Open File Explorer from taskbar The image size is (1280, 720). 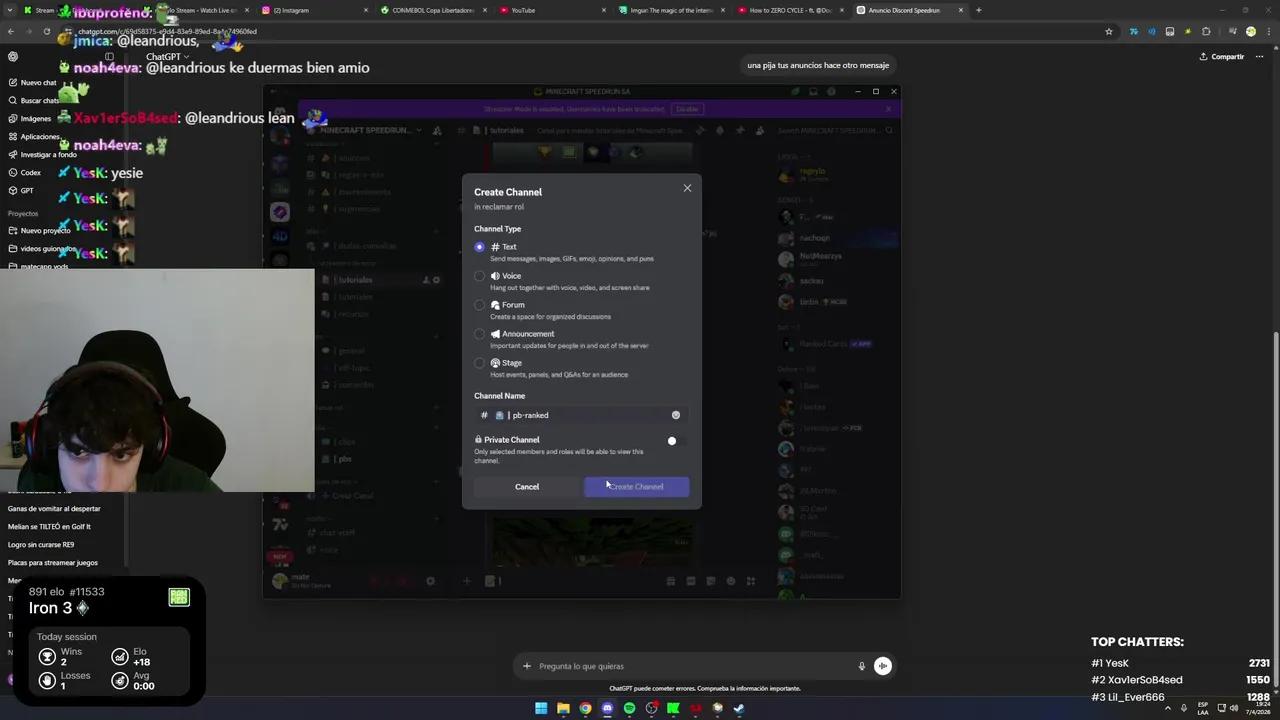[x=563, y=708]
